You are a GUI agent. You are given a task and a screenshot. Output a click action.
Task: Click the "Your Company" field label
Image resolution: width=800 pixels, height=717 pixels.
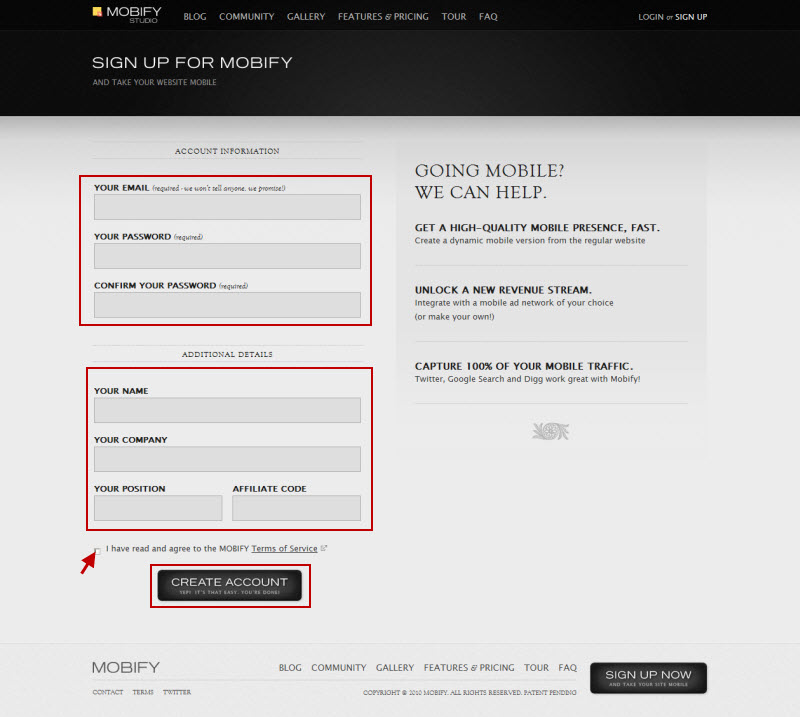tap(131, 440)
